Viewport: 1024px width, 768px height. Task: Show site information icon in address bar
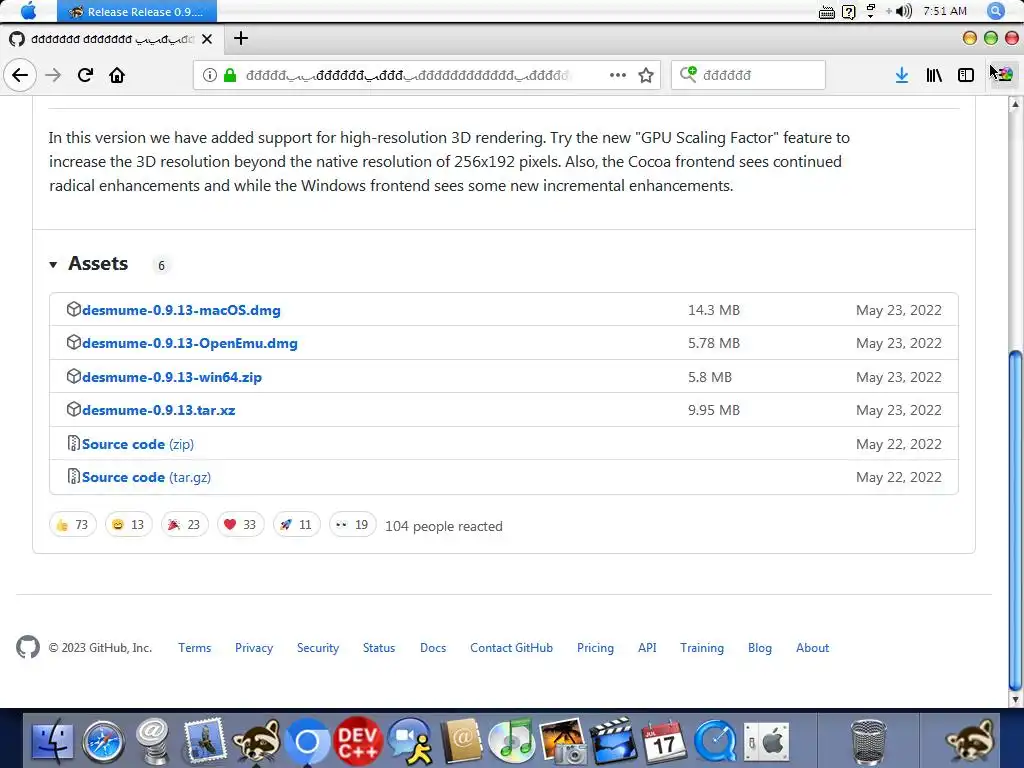coord(210,75)
